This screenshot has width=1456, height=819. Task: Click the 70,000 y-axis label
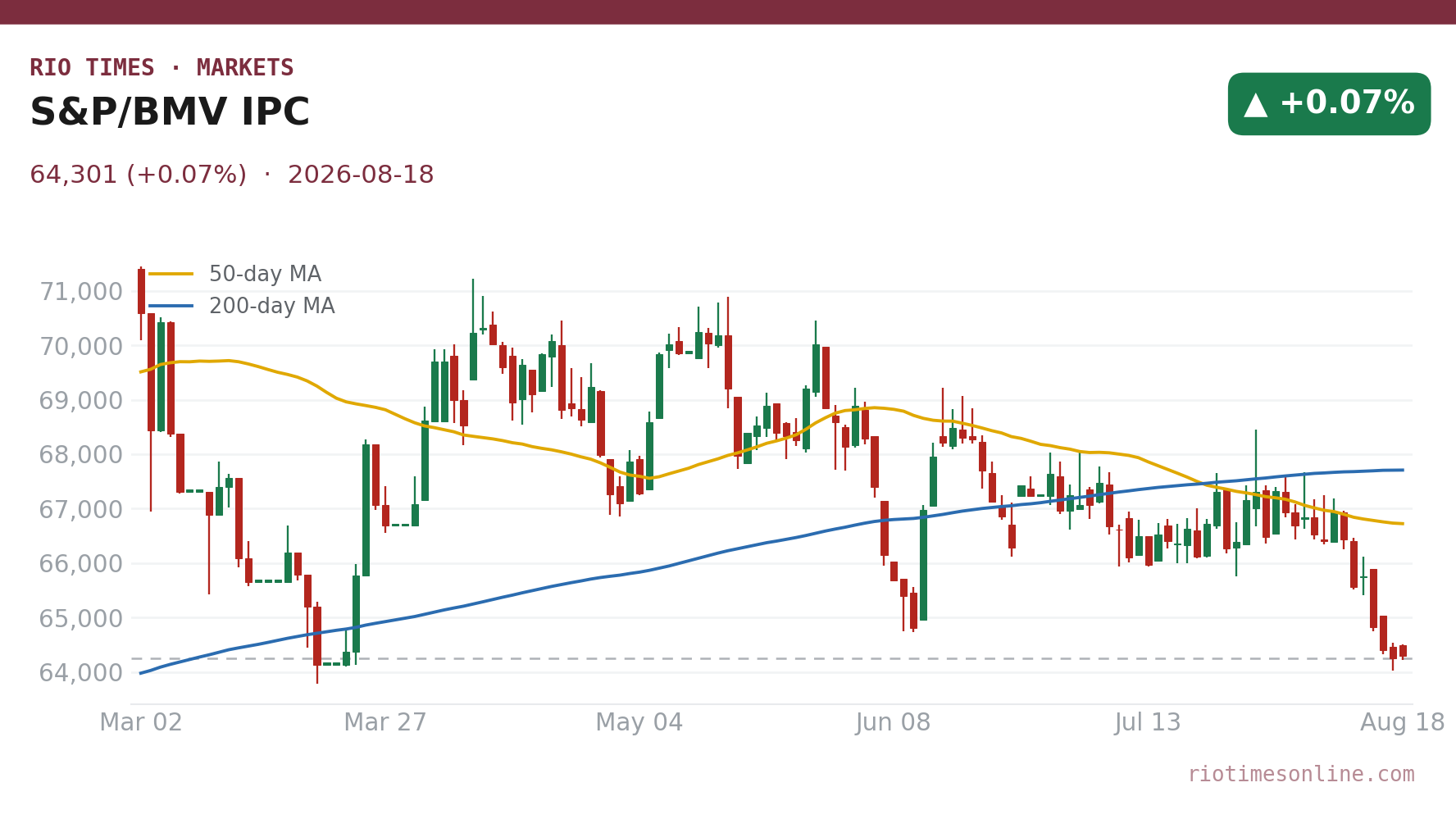point(81,347)
